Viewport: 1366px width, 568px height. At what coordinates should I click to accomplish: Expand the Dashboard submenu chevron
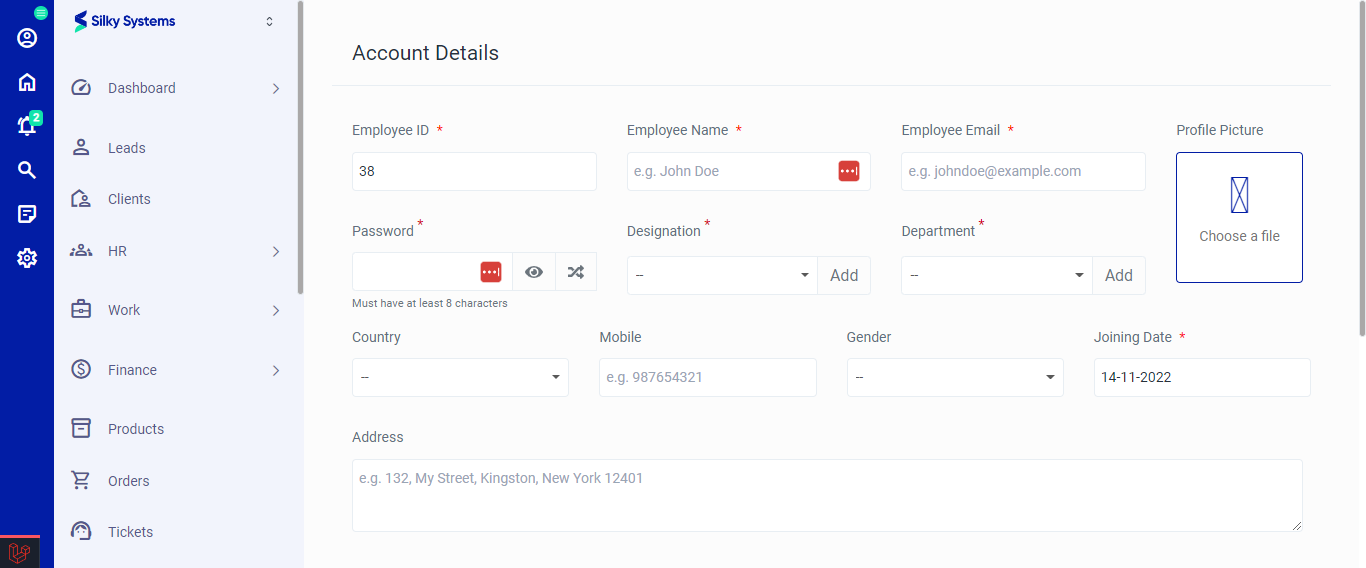click(x=276, y=88)
